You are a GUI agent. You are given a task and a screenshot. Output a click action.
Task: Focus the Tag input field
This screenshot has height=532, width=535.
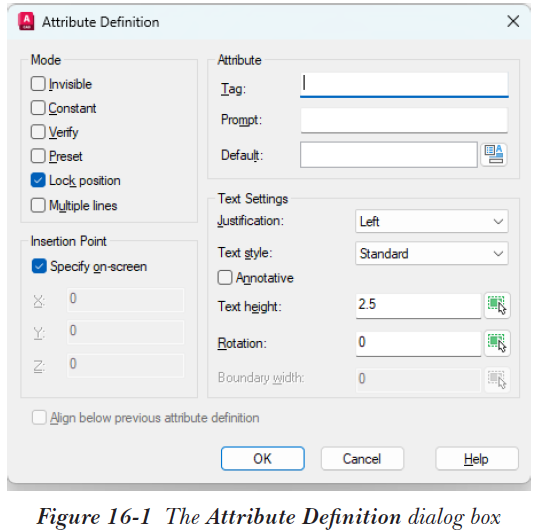(x=404, y=85)
